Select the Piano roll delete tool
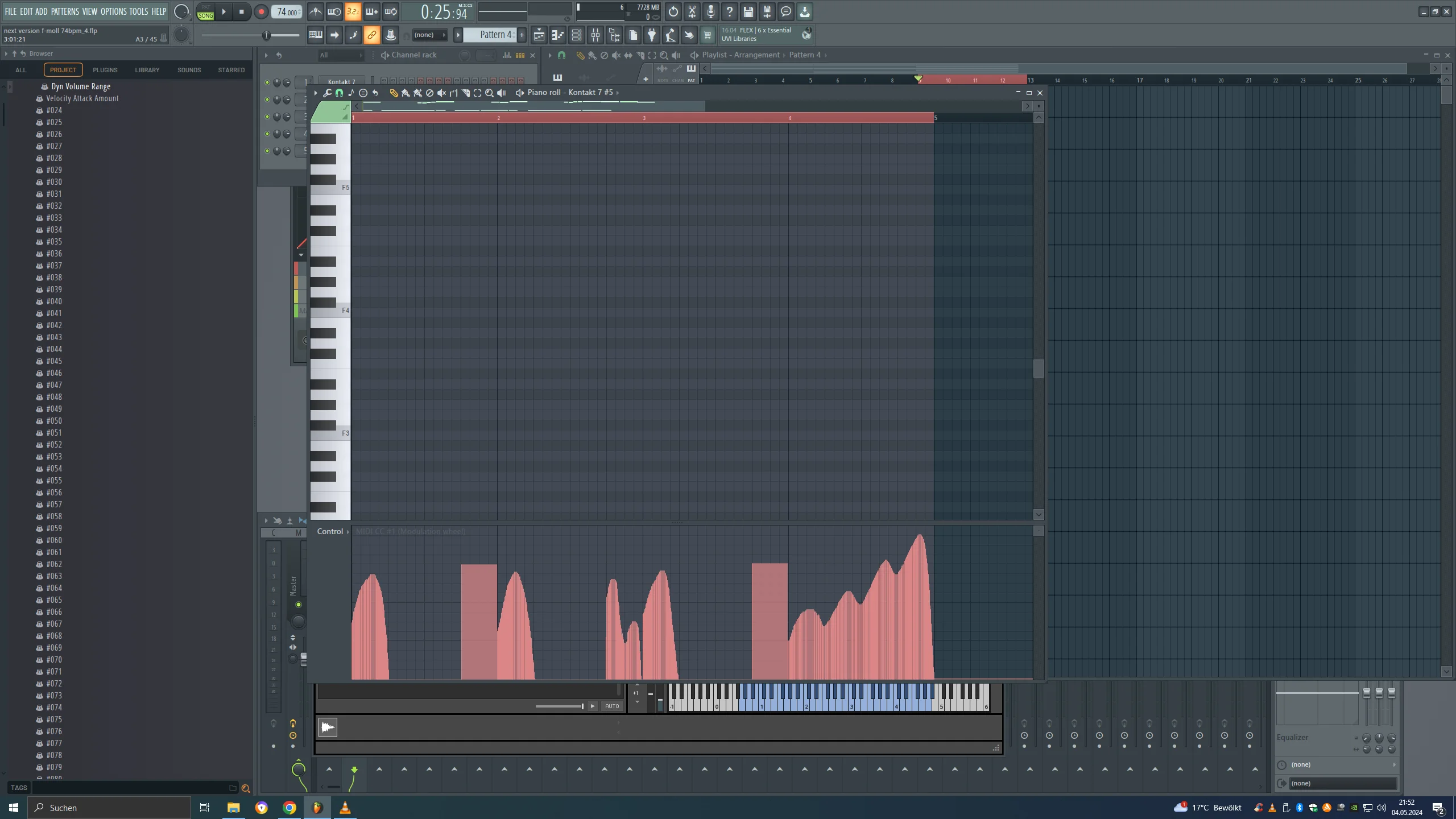 429,93
